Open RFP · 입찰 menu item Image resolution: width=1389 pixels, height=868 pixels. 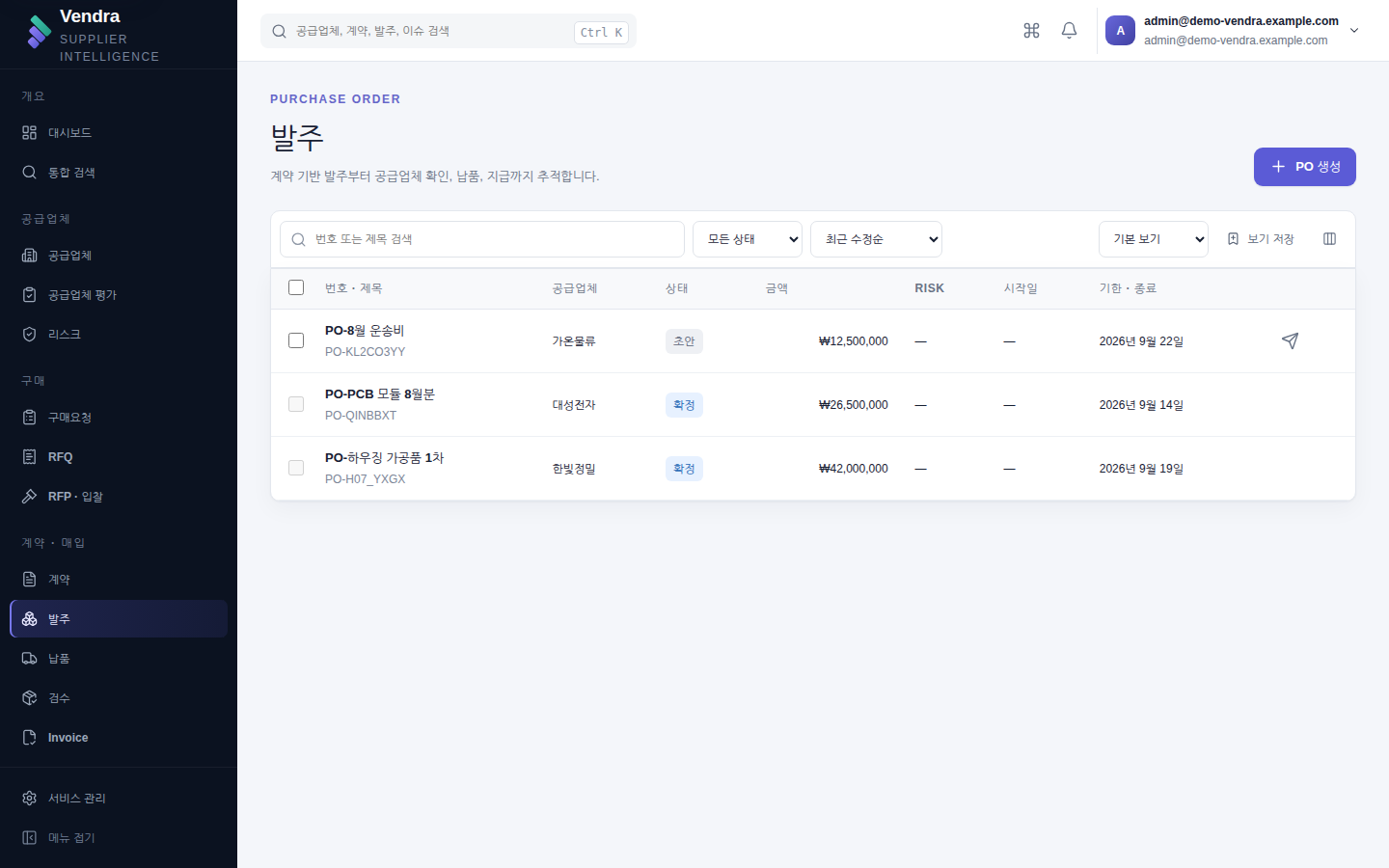coord(119,496)
